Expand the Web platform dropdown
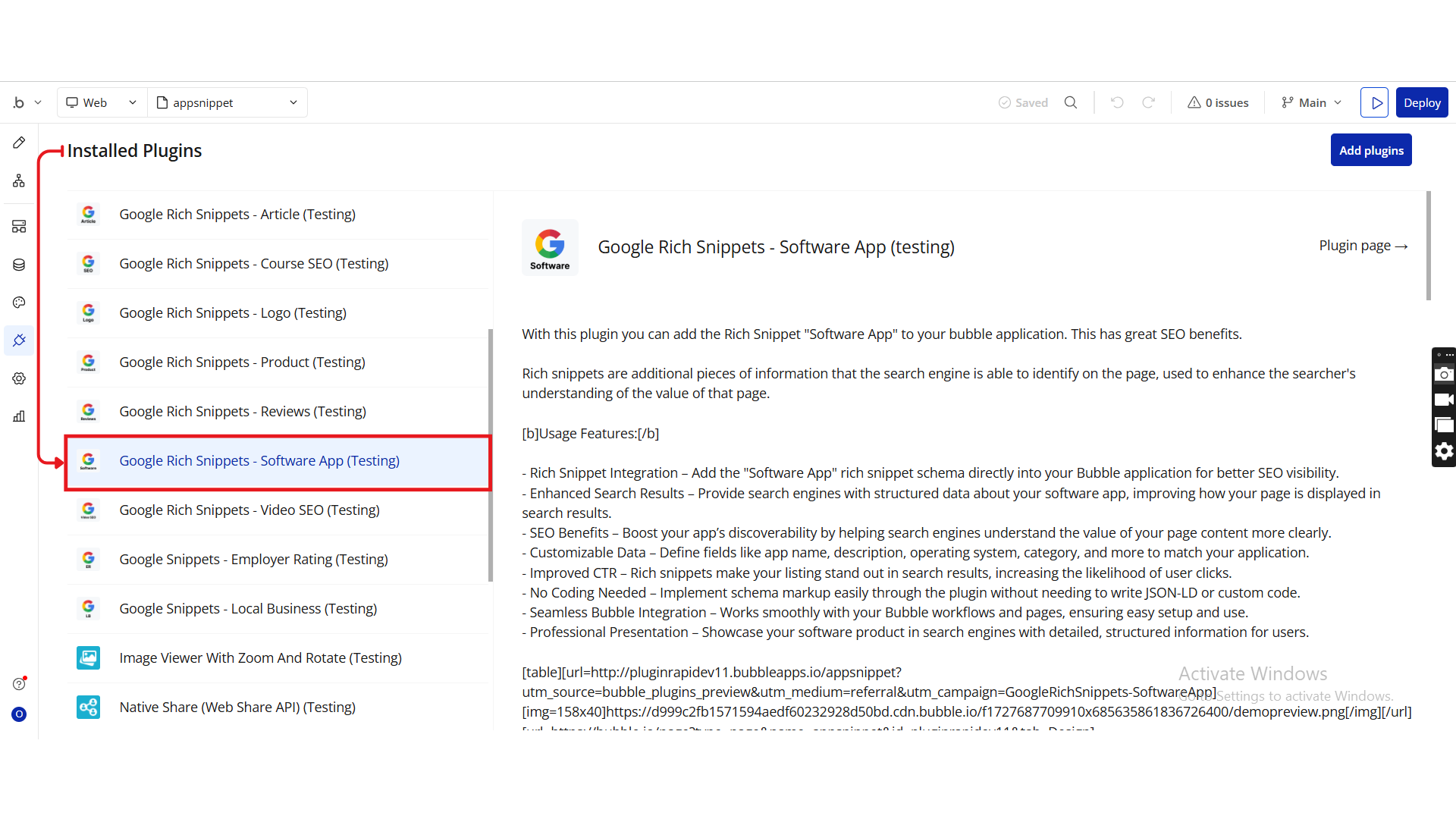 tap(102, 102)
